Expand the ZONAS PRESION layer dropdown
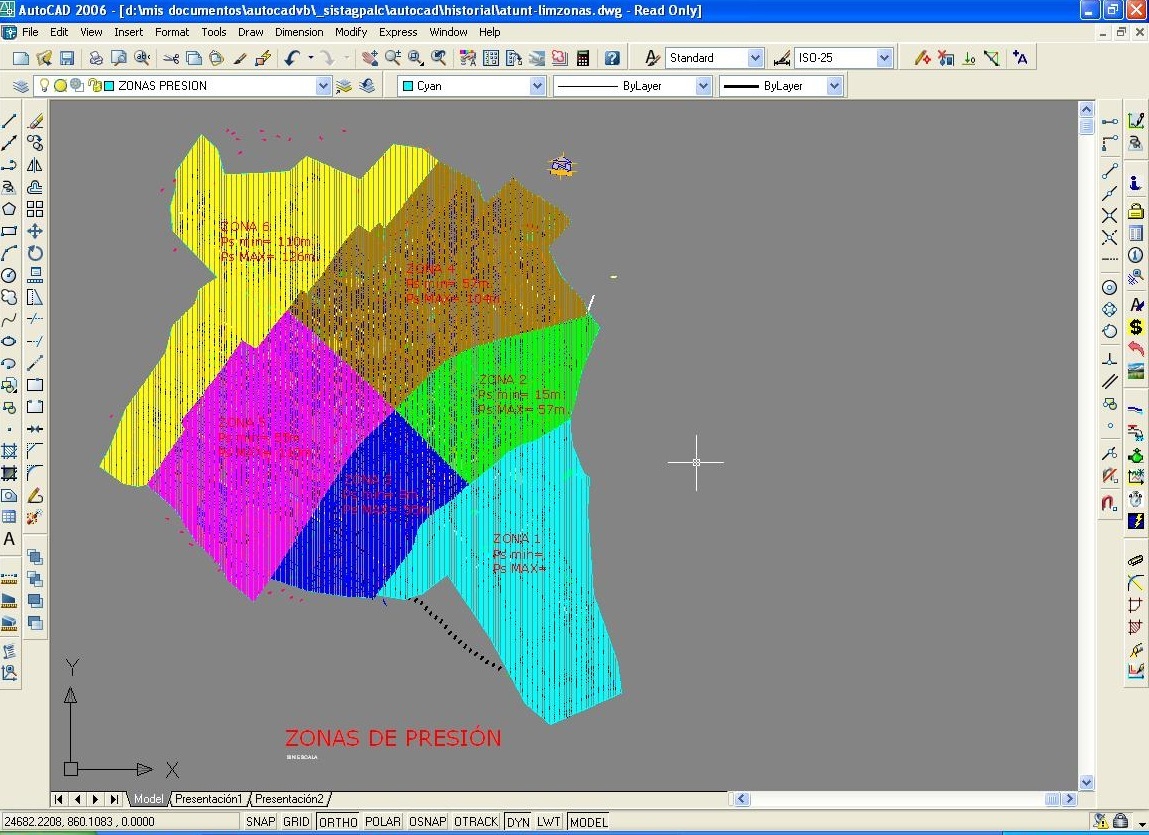Screen dimensions: 1149x835 (323, 86)
